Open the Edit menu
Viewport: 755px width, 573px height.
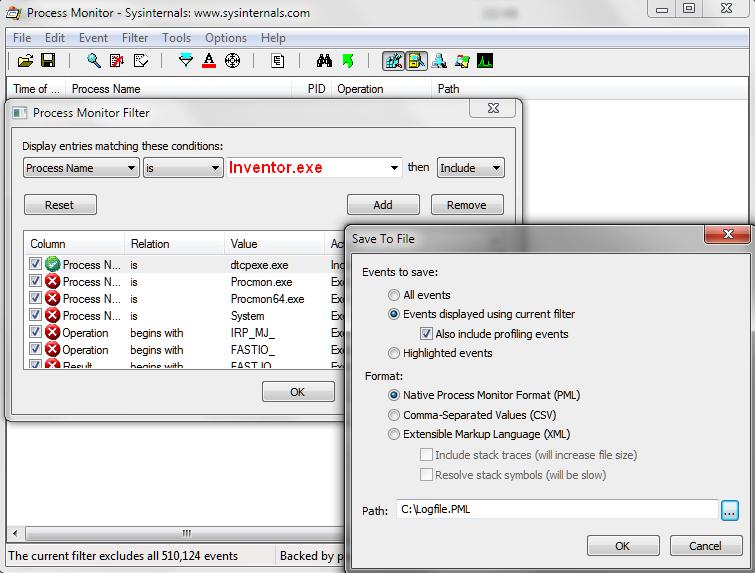(x=55, y=38)
